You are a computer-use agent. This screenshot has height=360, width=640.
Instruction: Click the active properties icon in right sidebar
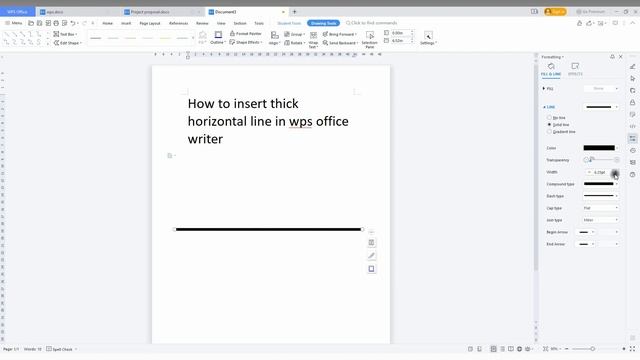pyautogui.click(x=633, y=139)
